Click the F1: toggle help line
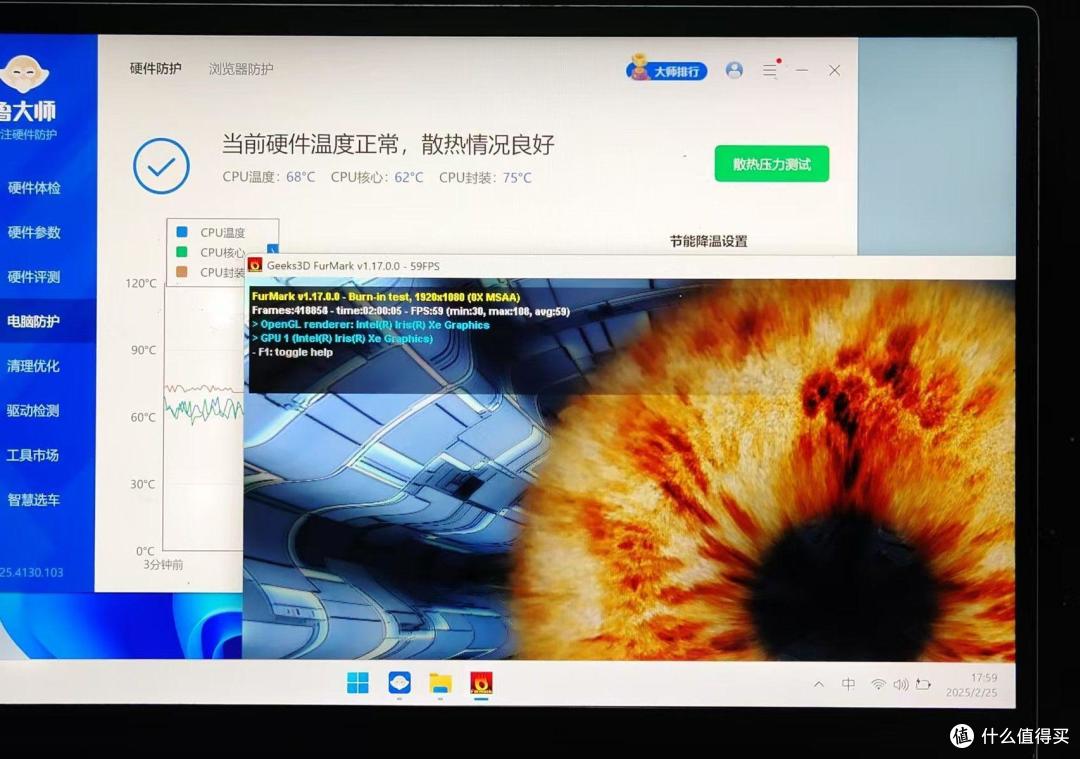Screen dimensions: 1080x759 (293, 352)
